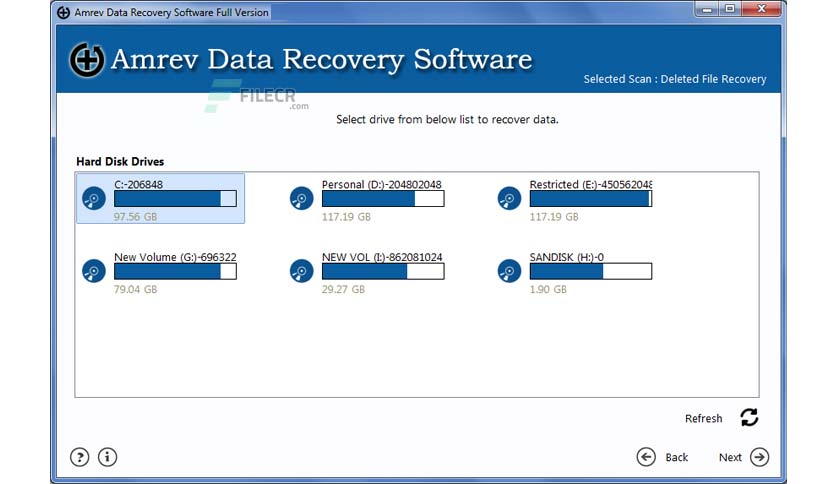
Task: Click the NEW VOL (I:) disk icon
Action: (x=301, y=271)
